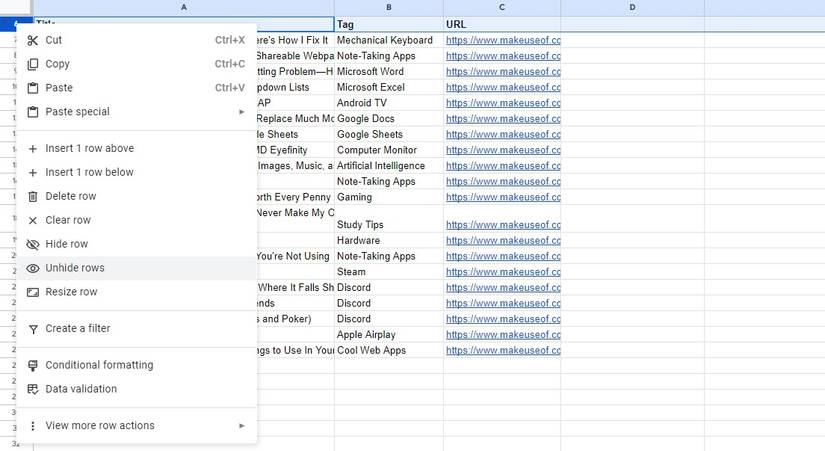Click the Copy icon in context menu
The height and width of the screenshot is (451, 825).
(33, 64)
